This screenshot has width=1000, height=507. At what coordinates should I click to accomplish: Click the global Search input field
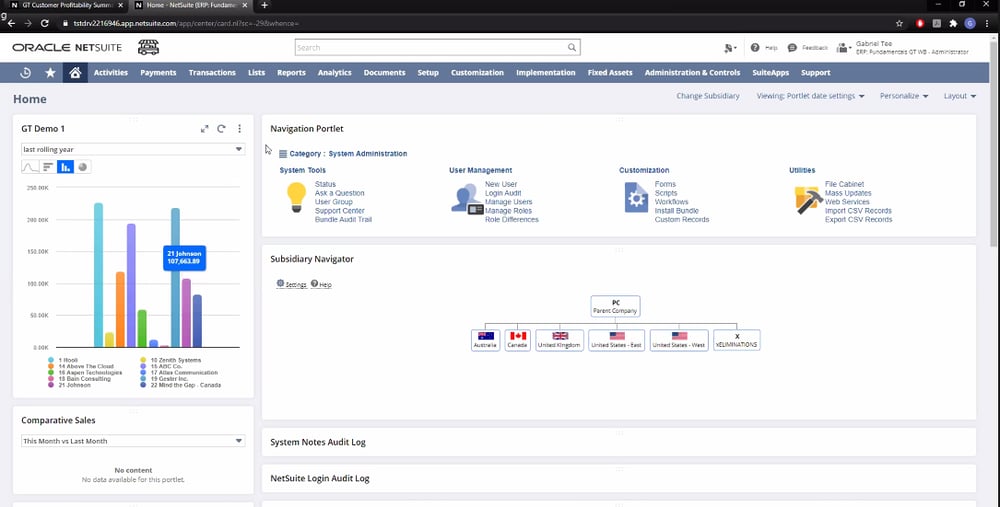tap(430, 47)
